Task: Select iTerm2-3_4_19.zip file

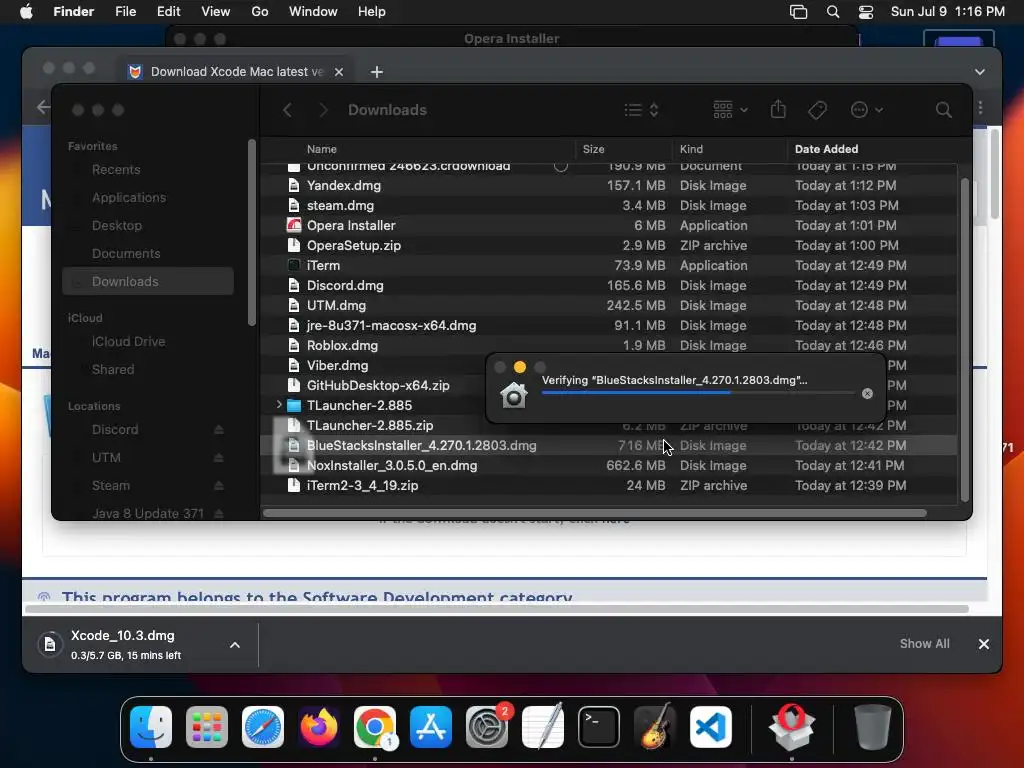Action: point(609,486)
